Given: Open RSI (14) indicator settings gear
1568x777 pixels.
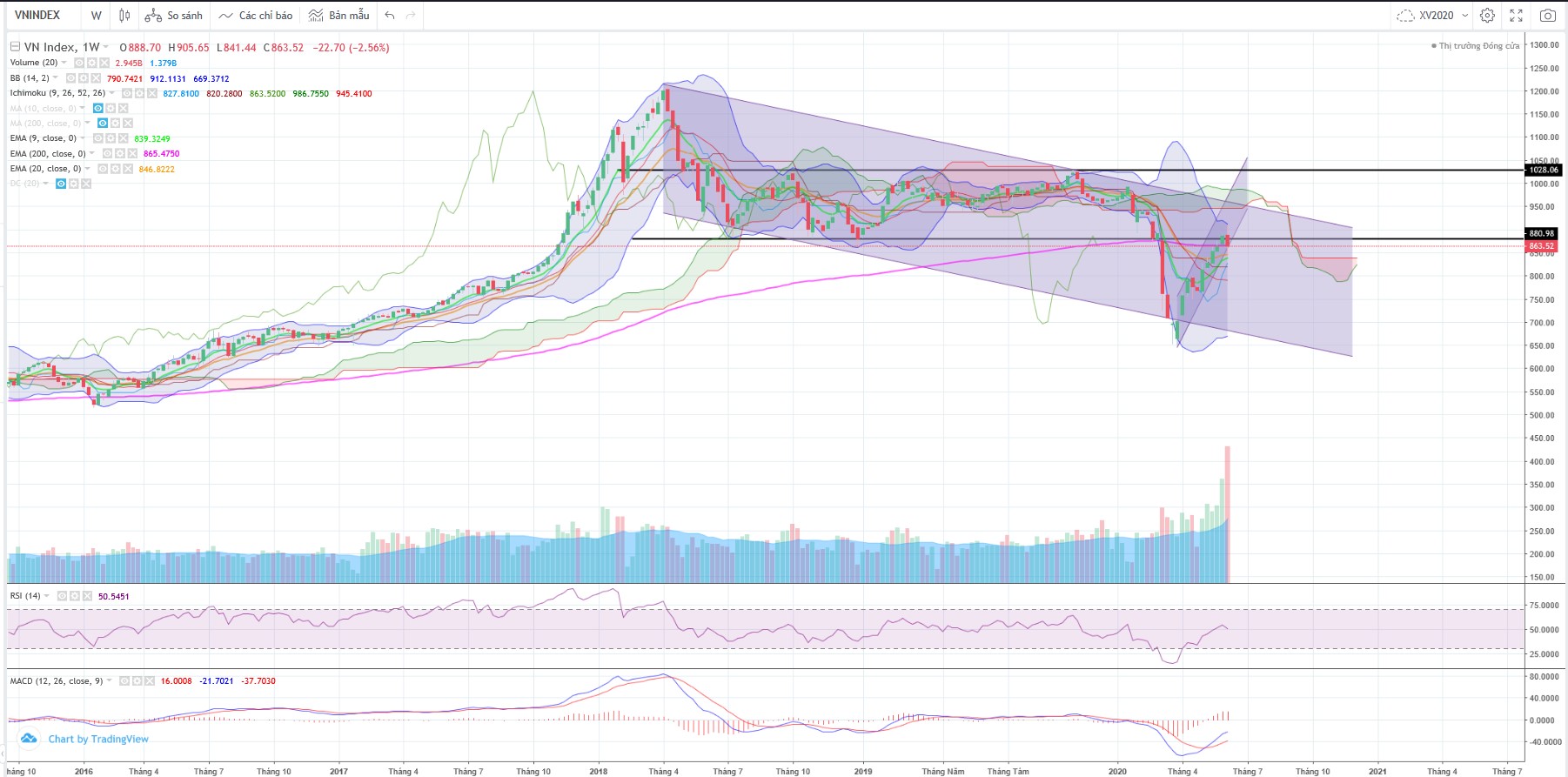Looking at the screenshot, I should click(75, 596).
